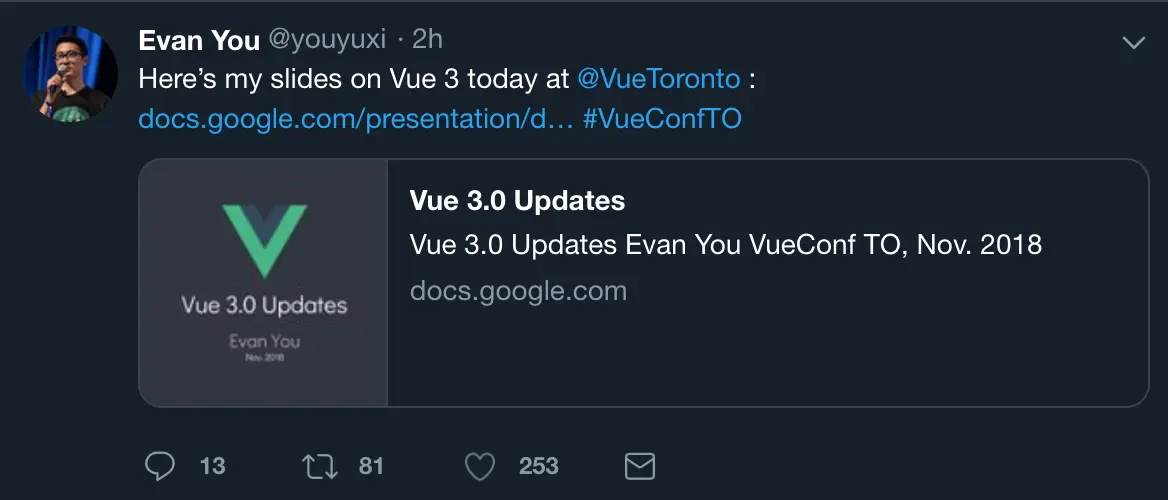This screenshot has height=500, width=1168.
Task: Click the @youyuxi handle
Action: coord(327,40)
